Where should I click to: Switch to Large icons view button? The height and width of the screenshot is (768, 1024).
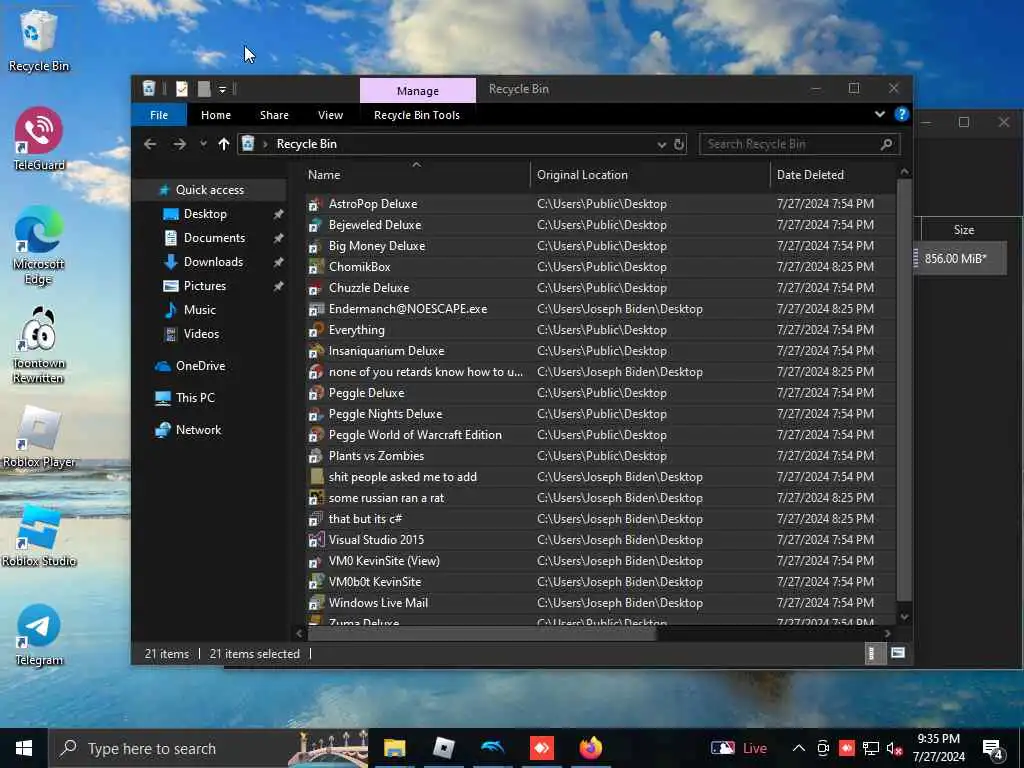(898, 653)
